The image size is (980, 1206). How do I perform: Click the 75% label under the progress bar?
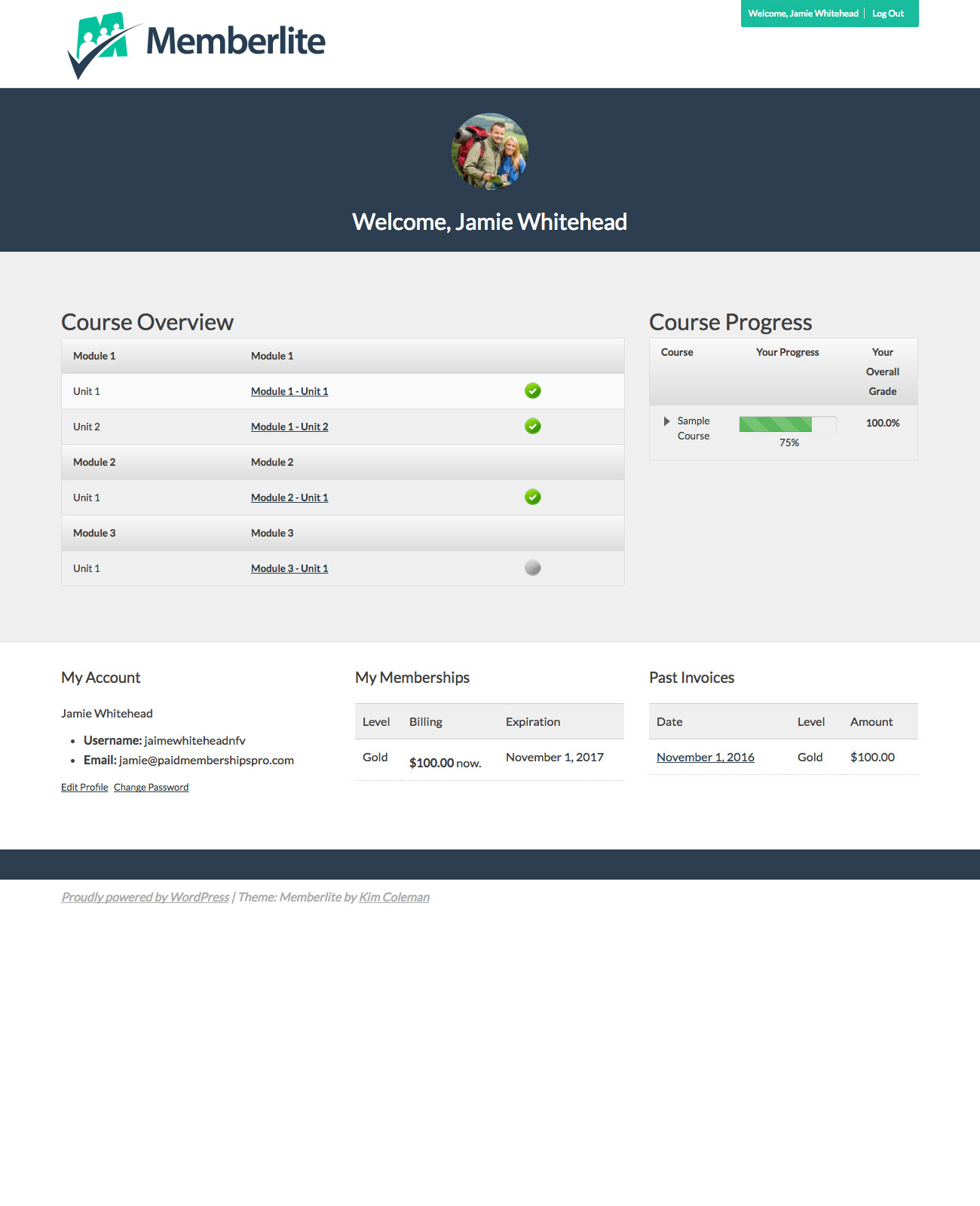[x=789, y=442]
